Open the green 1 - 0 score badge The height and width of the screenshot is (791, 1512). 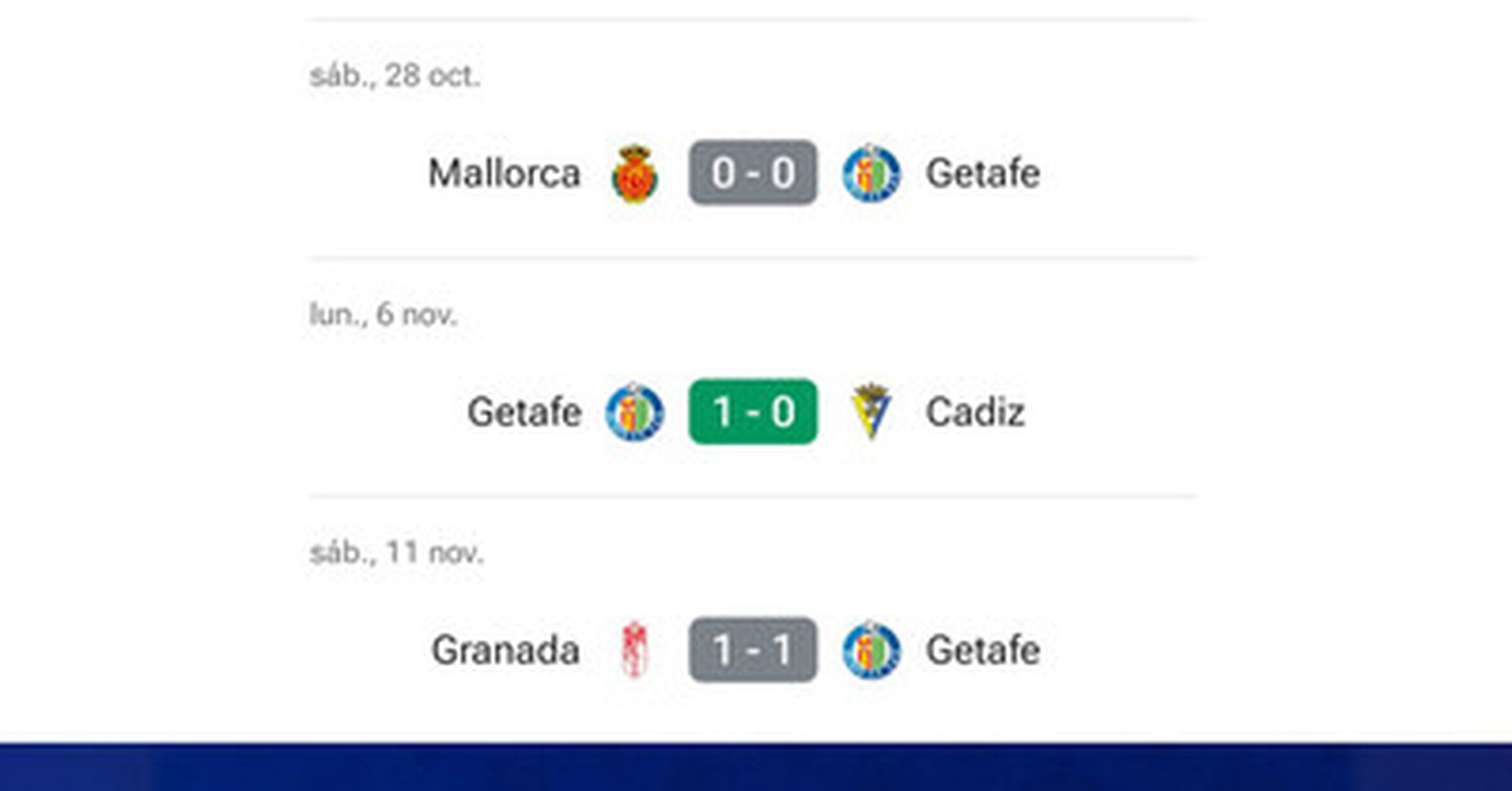click(753, 412)
